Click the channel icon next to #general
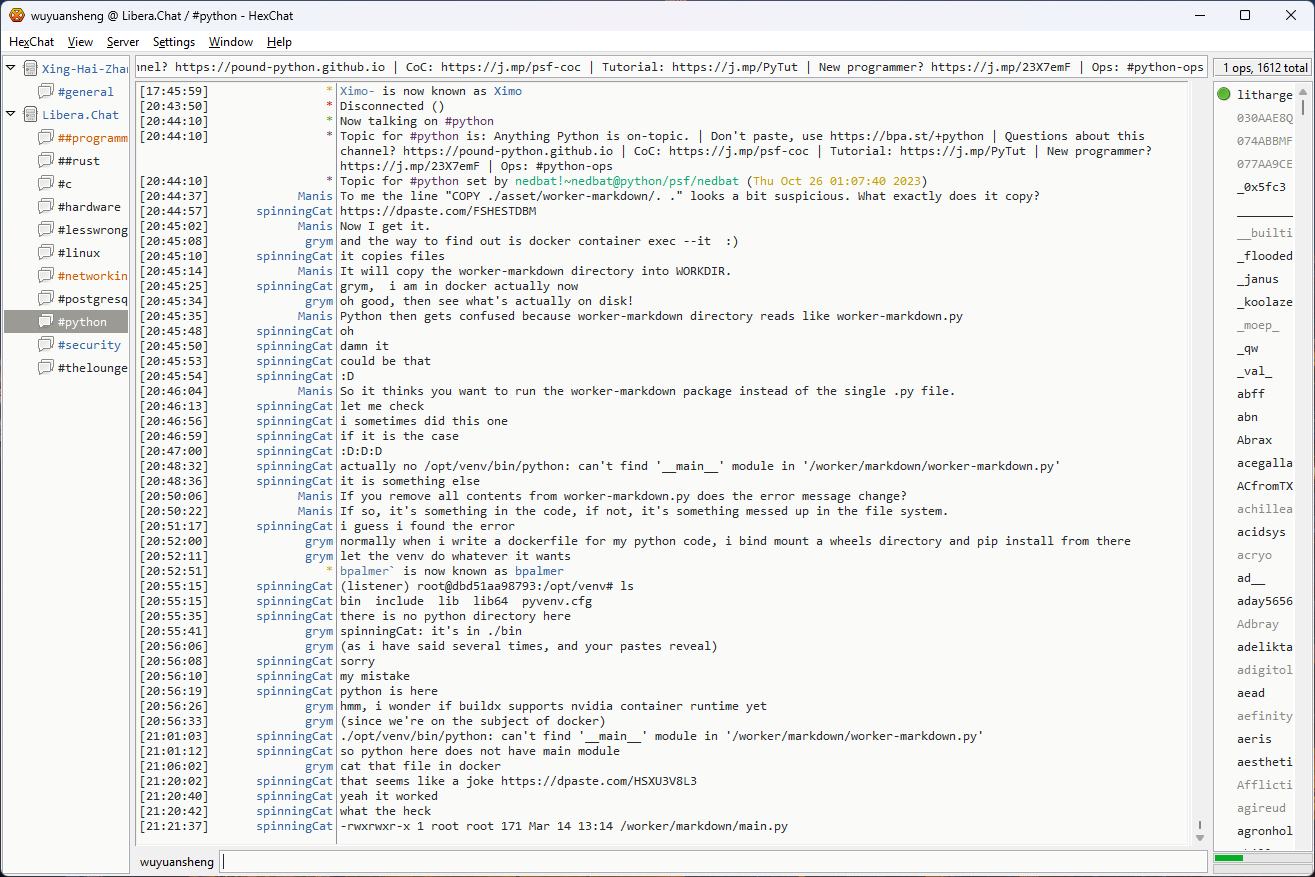Image resolution: width=1315 pixels, height=877 pixels. [46, 92]
